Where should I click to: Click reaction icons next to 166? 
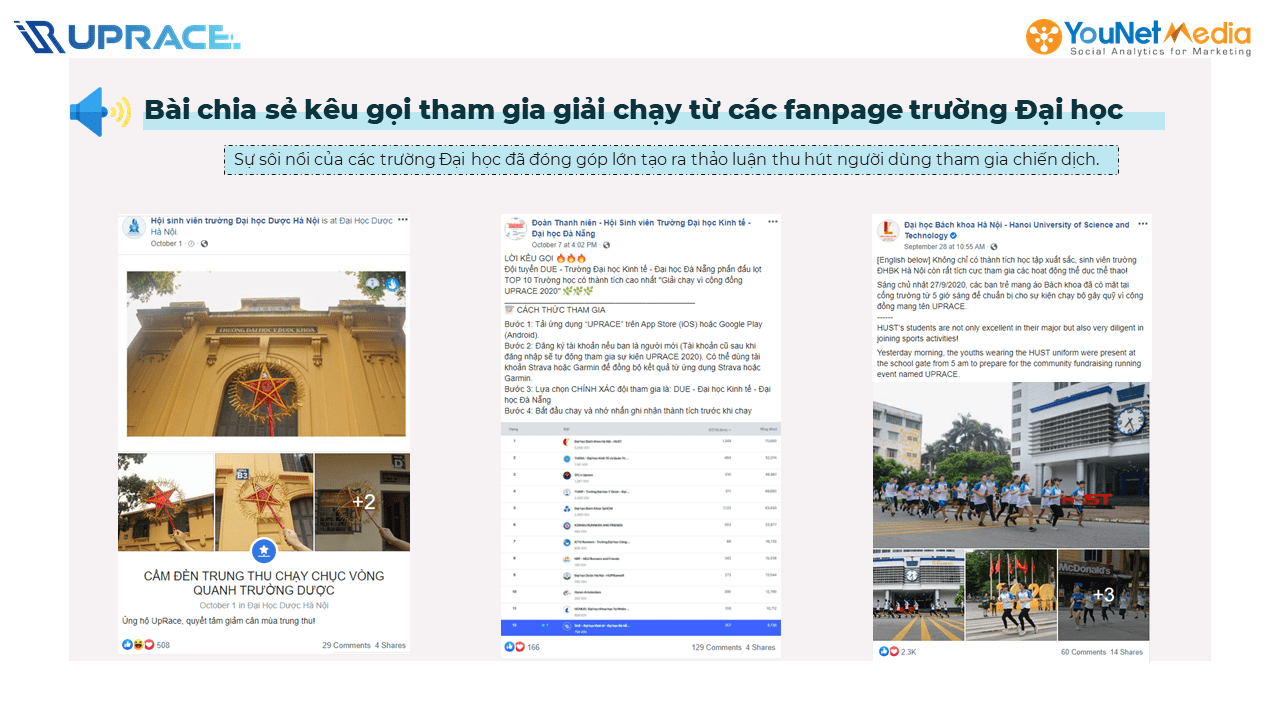tap(515, 647)
